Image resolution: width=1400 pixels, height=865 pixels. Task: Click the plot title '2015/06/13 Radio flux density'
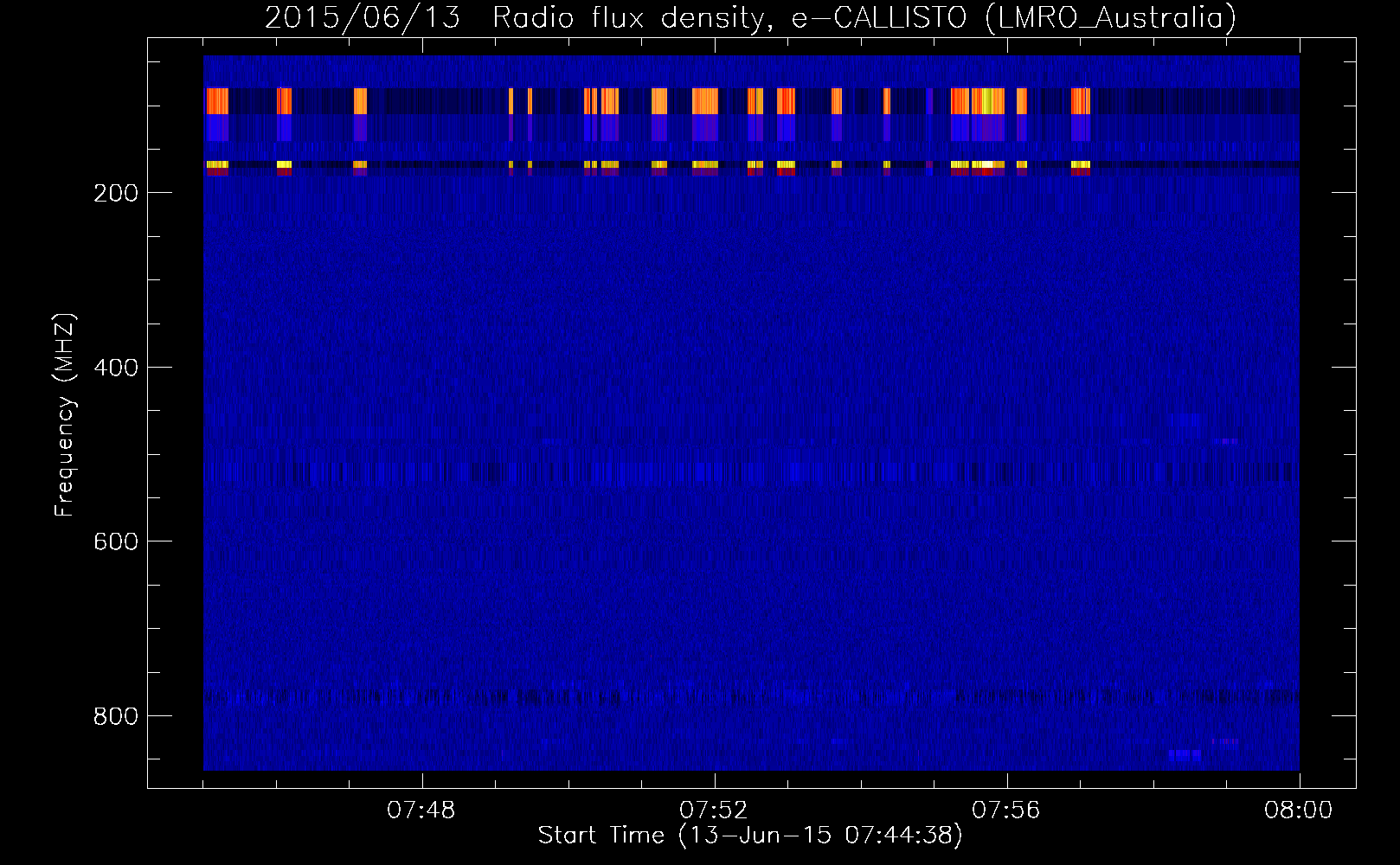pyautogui.click(x=750, y=18)
